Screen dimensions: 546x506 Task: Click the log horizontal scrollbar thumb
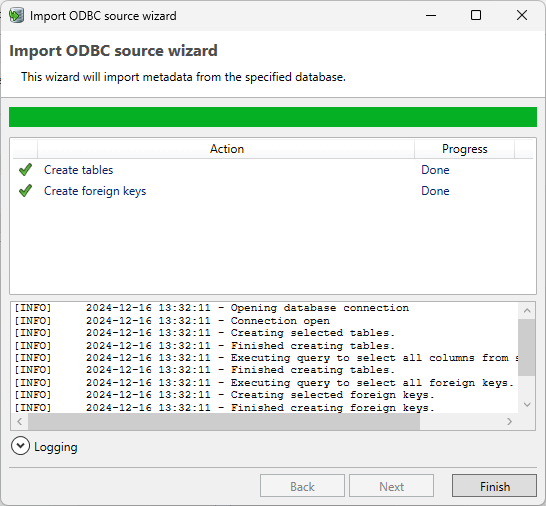click(x=224, y=421)
